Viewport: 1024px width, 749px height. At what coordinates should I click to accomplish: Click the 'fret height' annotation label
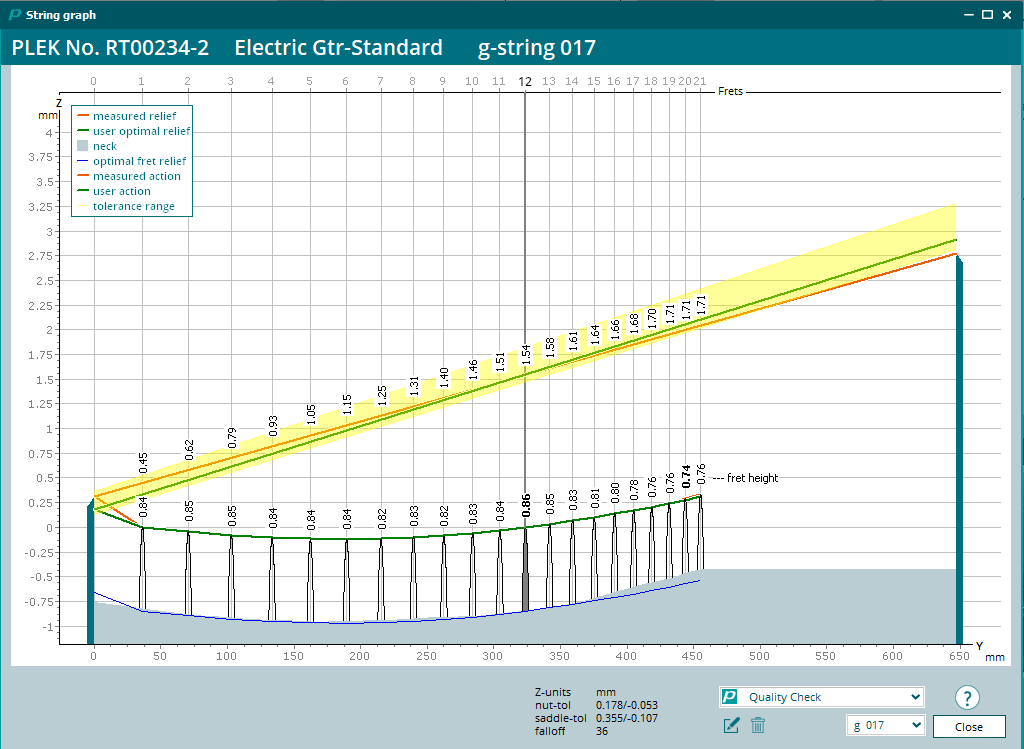(752, 478)
